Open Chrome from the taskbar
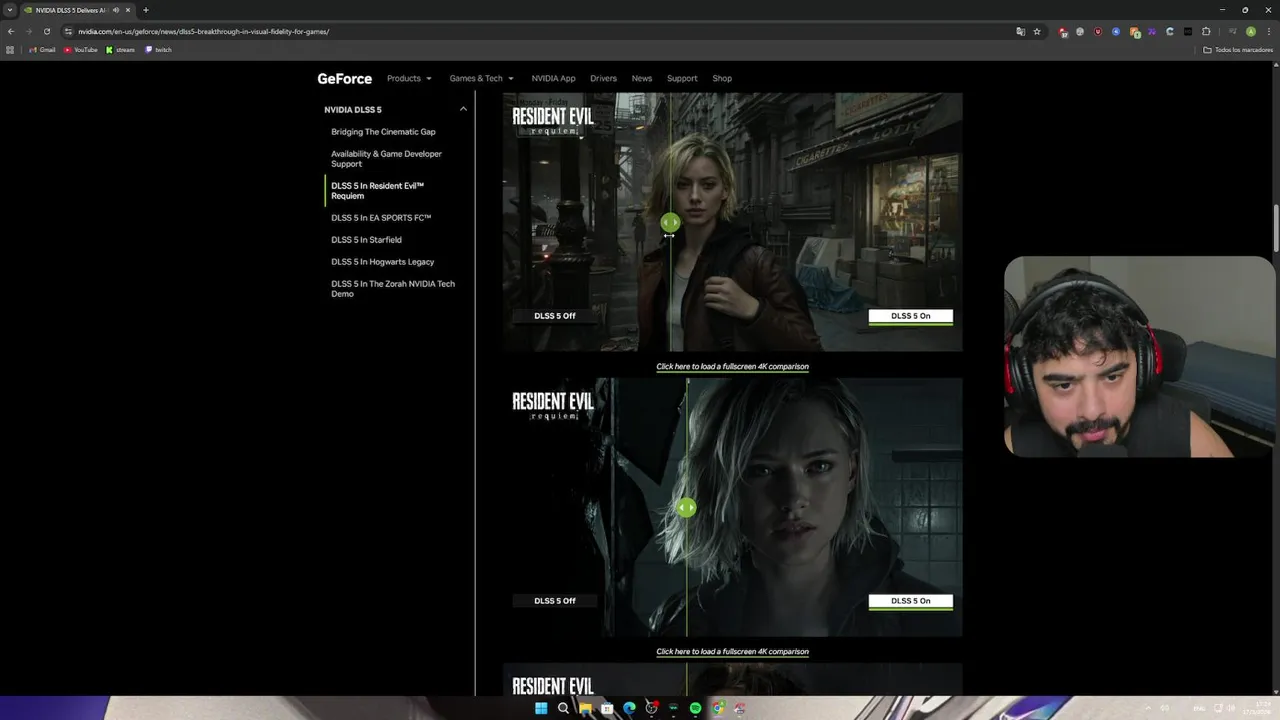Screen dimensions: 1280x720 point(717,708)
